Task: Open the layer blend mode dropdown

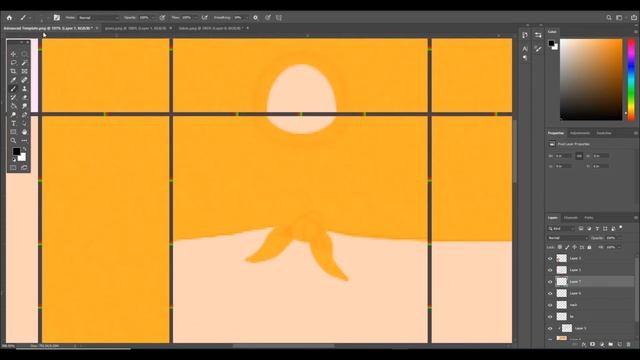Action: 567,238
